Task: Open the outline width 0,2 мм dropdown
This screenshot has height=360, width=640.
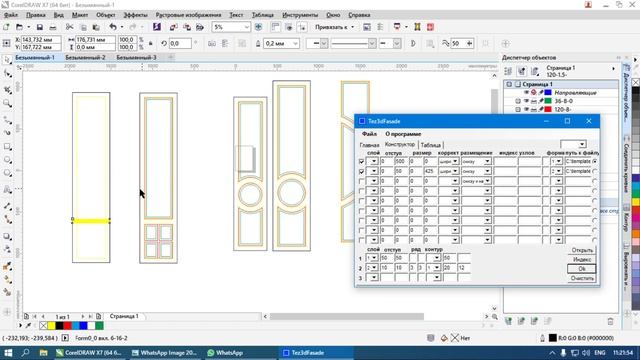Action: 296,43
